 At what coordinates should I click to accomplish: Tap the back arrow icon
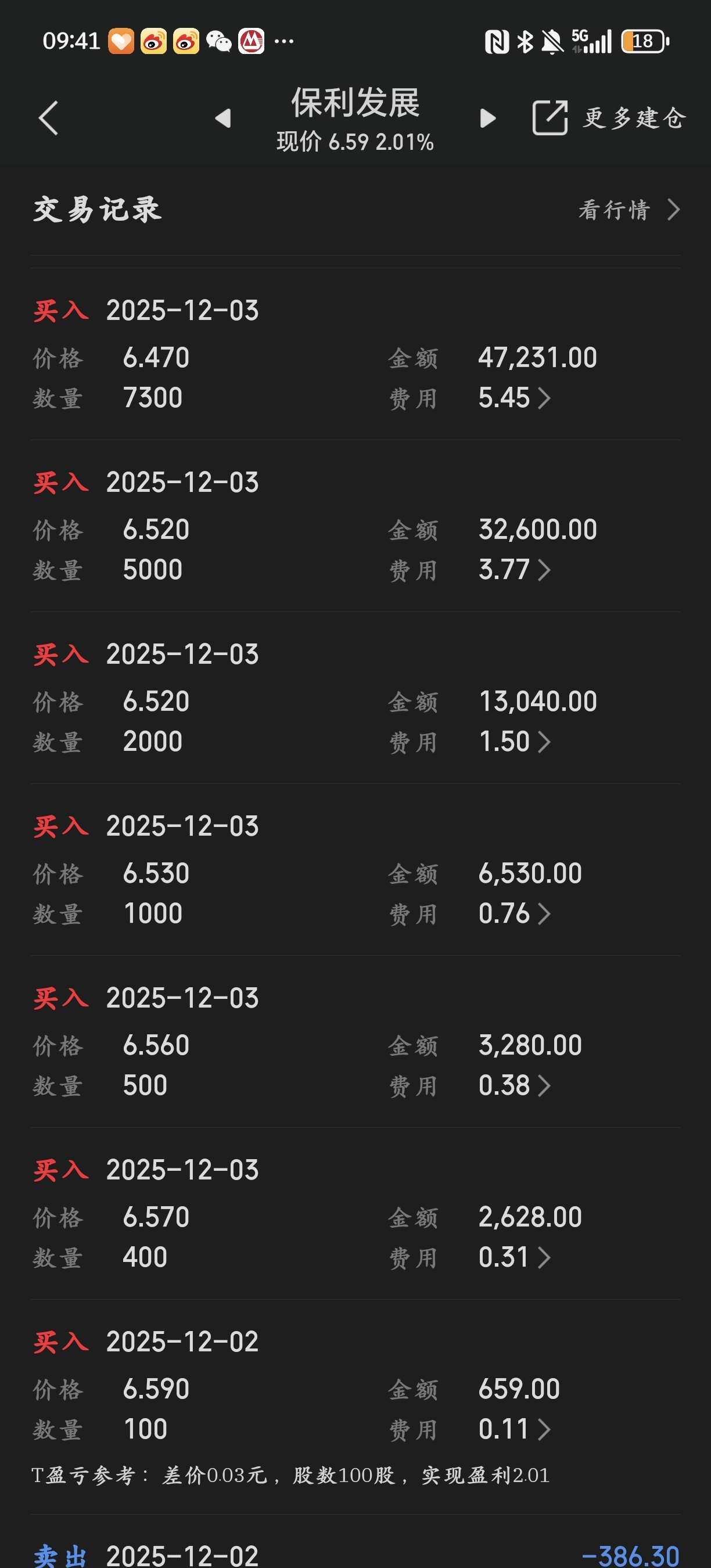[x=49, y=117]
